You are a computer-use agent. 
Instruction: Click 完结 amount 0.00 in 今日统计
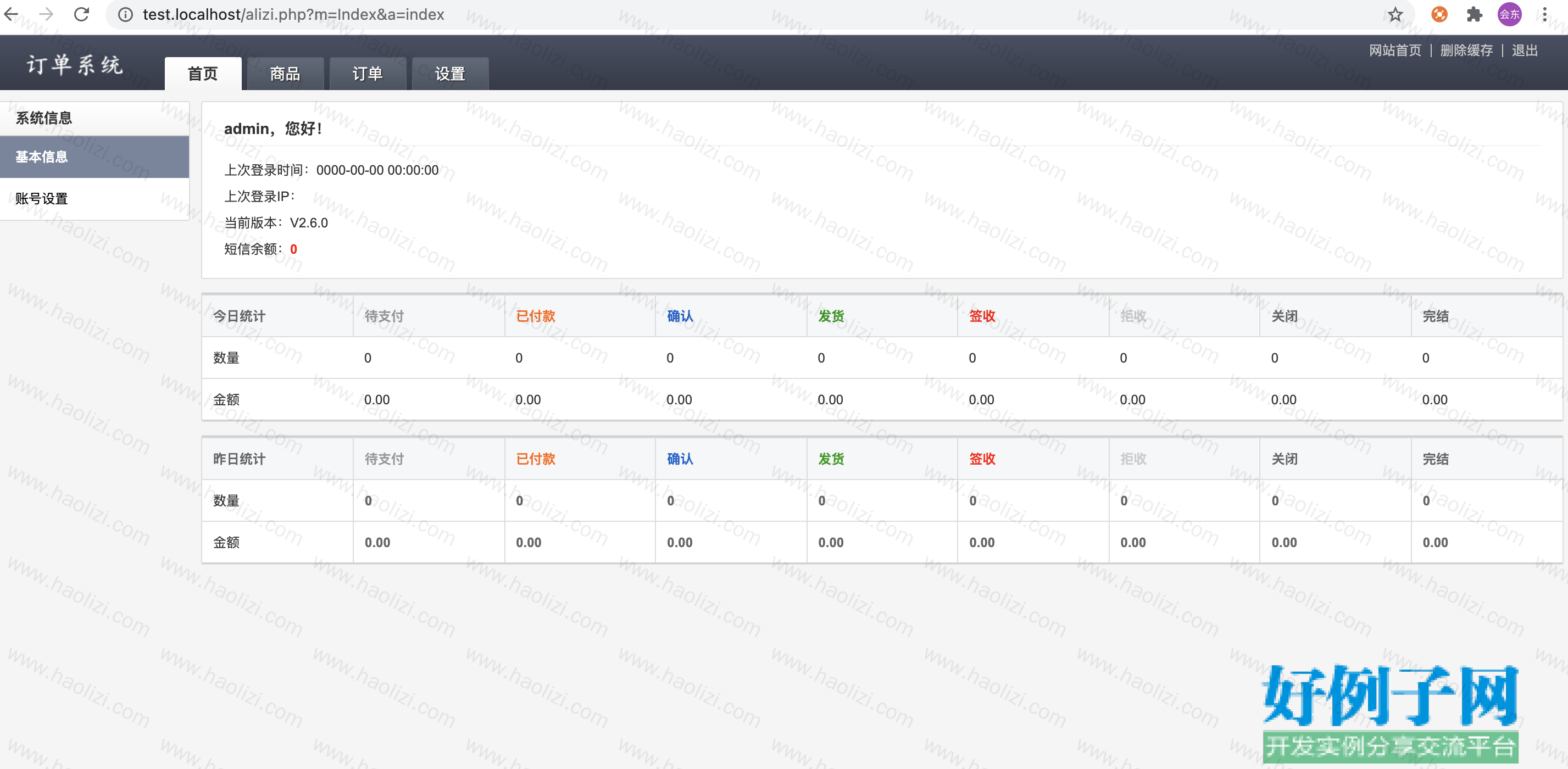(x=1434, y=400)
